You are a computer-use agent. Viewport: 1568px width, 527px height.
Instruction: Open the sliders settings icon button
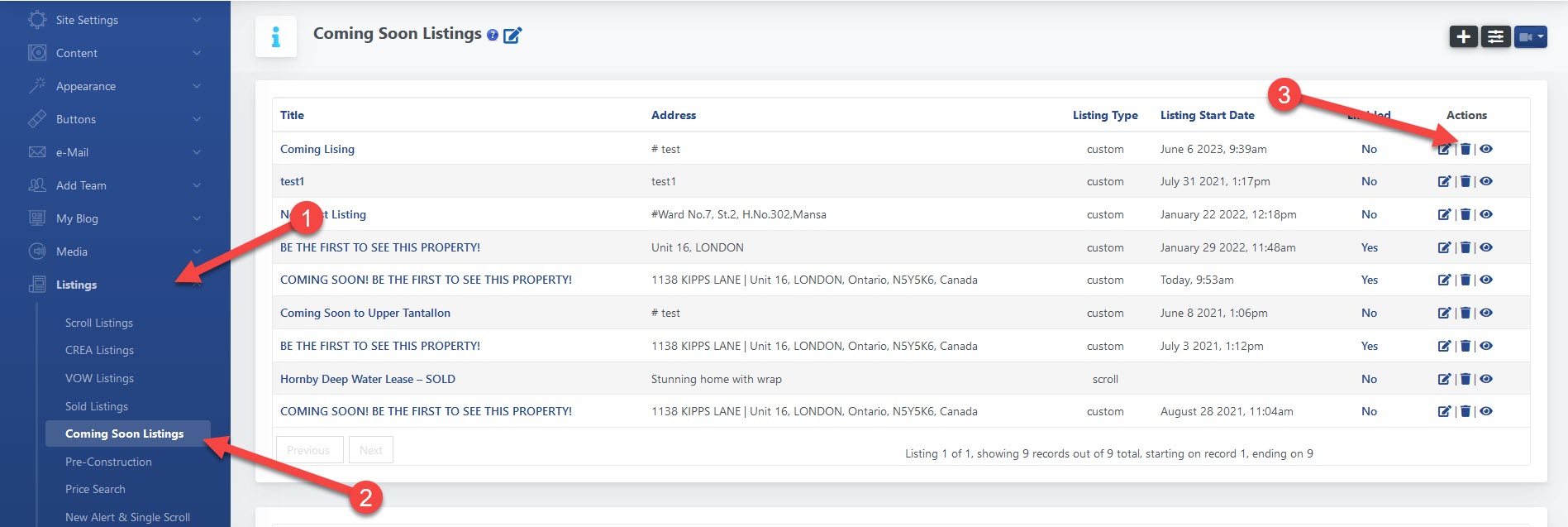pos(1495,37)
